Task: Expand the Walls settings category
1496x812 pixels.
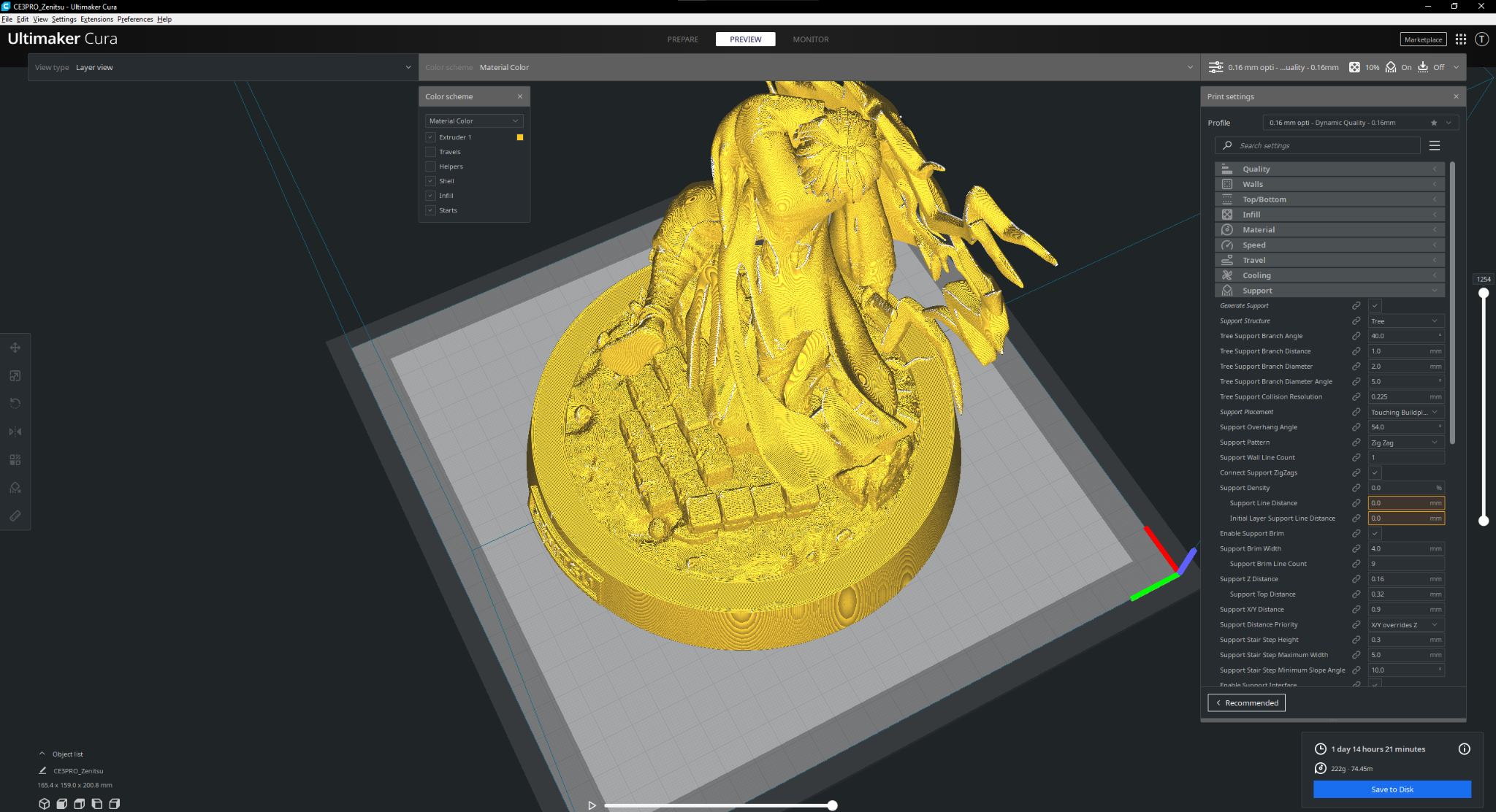Action: (x=1329, y=184)
